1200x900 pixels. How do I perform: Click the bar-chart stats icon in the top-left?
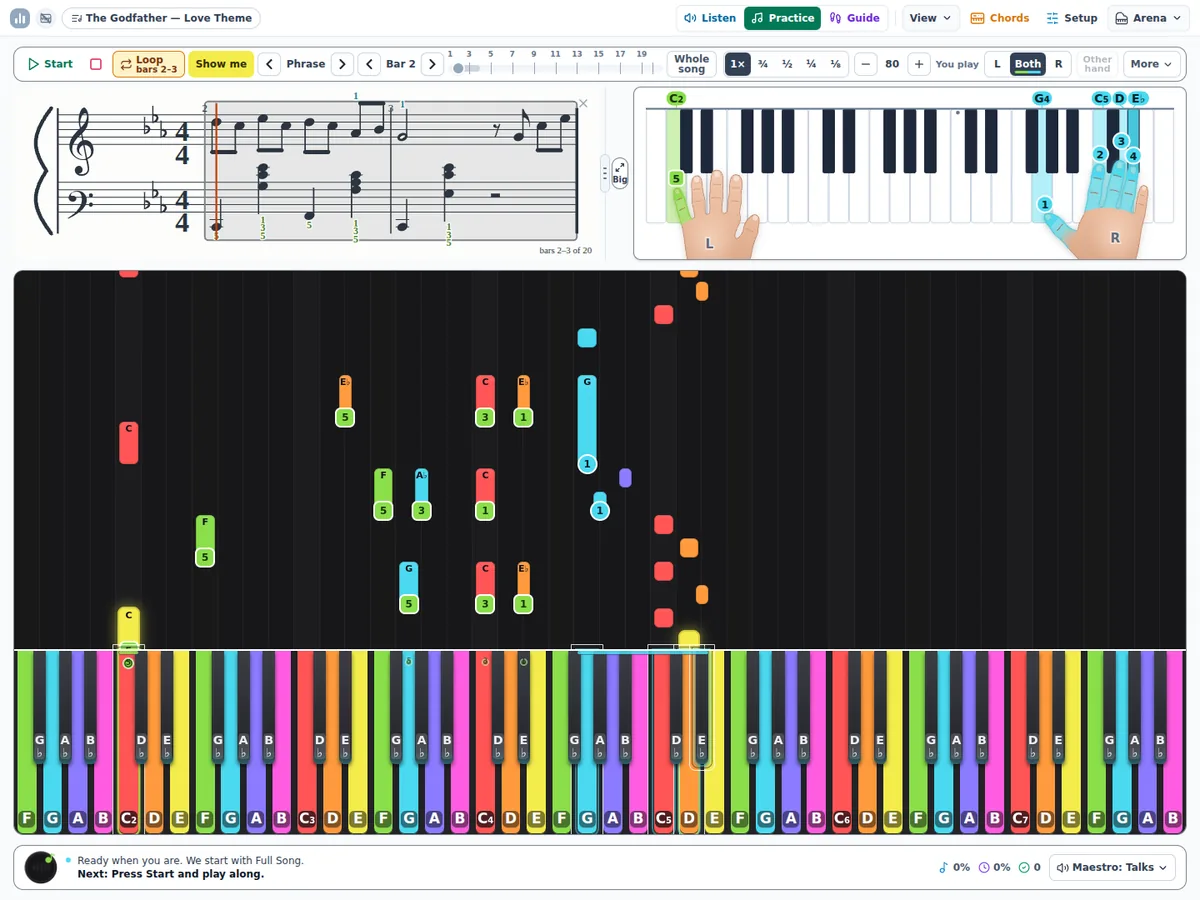(x=20, y=18)
